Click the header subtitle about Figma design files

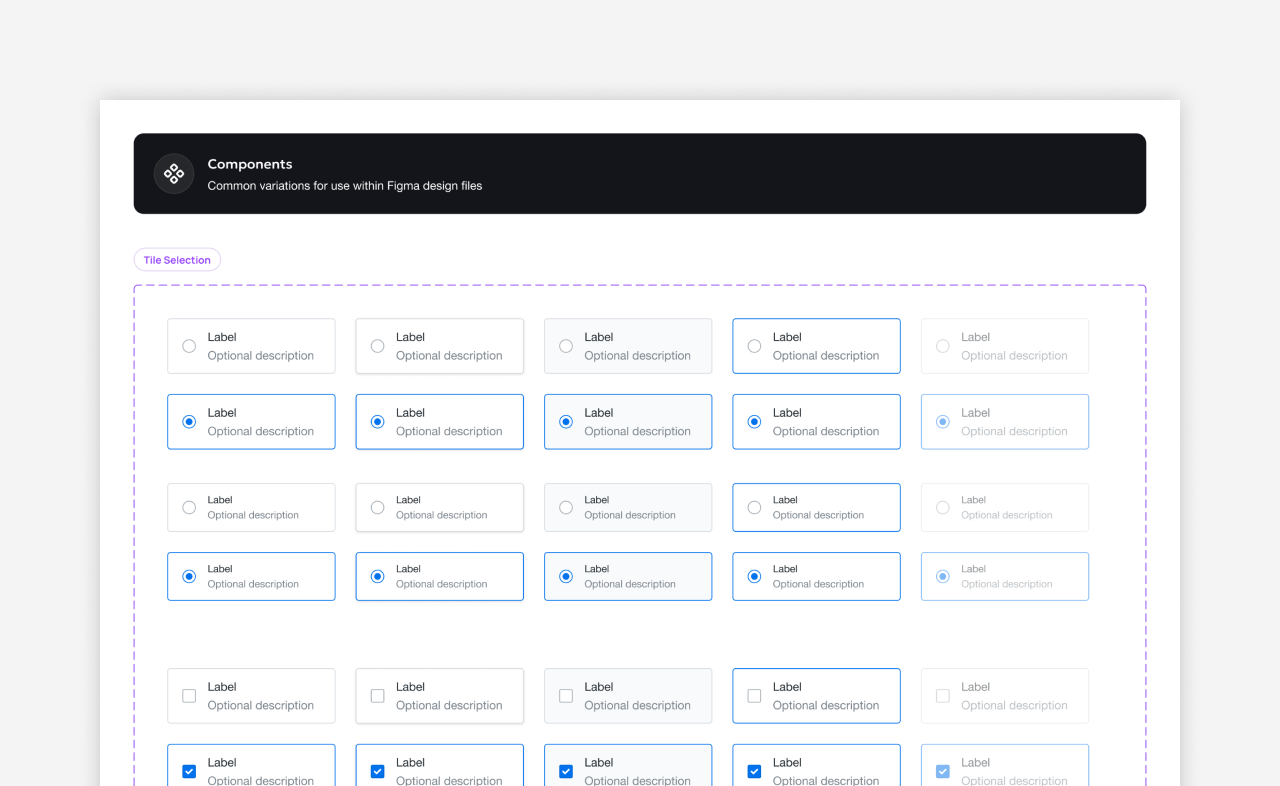click(344, 186)
